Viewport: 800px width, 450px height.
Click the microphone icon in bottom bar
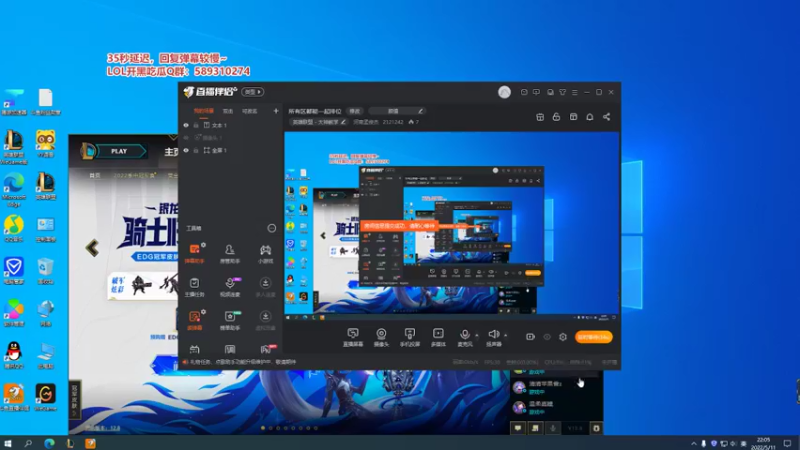click(x=464, y=335)
